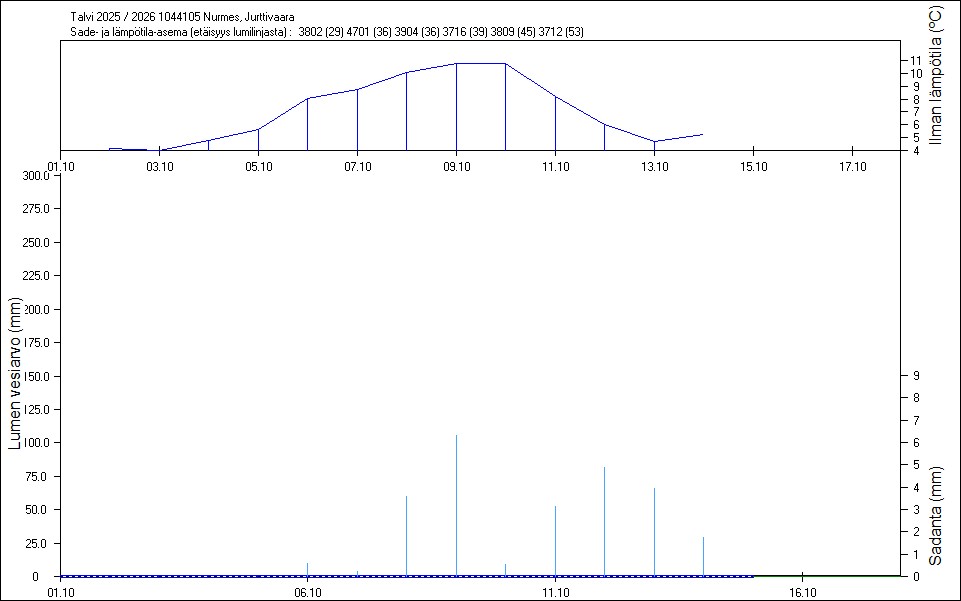Click the 300.0 value on snow axis
This screenshot has height=601, width=961.
tap(36, 176)
